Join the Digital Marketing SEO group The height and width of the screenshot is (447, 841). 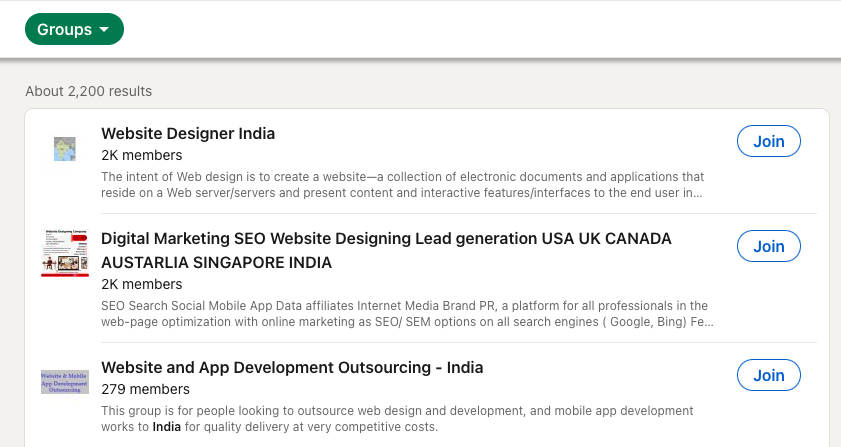[768, 246]
